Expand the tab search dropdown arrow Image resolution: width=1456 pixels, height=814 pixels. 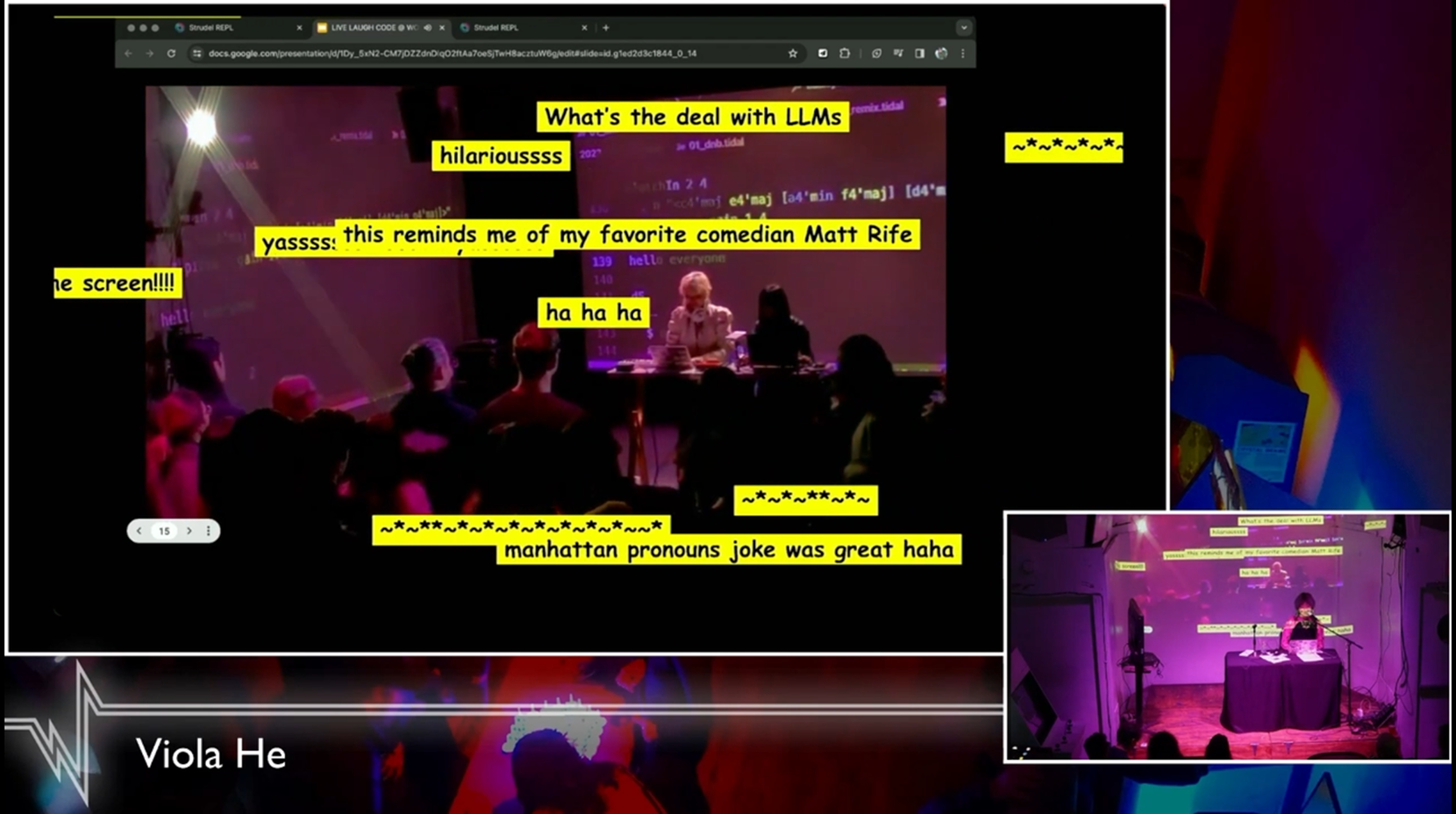click(x=963, y=28)
